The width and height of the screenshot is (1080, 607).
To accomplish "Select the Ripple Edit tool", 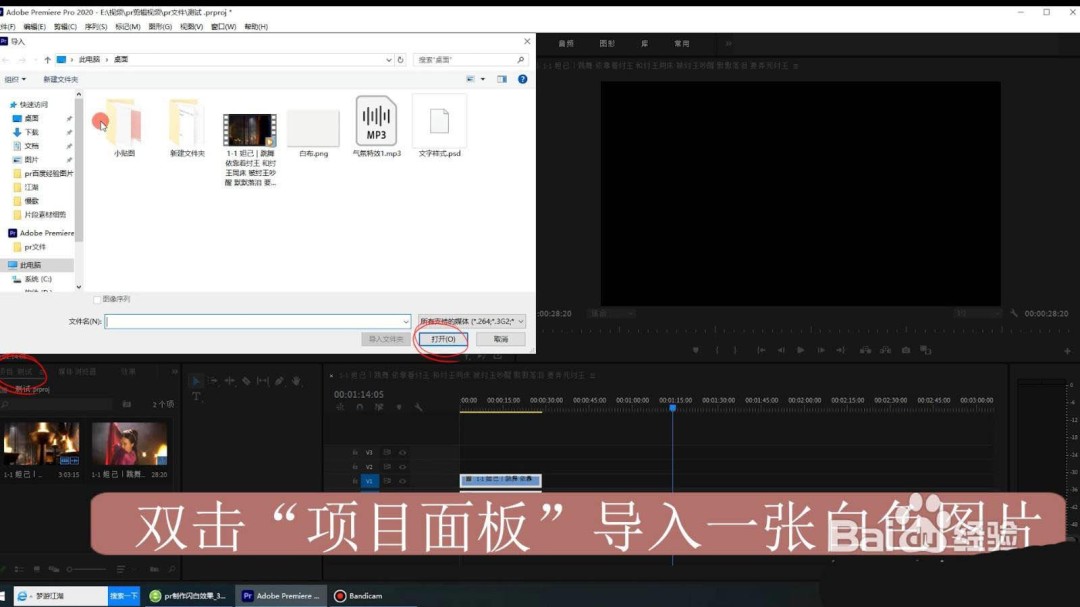I will [x=229, y=381].
